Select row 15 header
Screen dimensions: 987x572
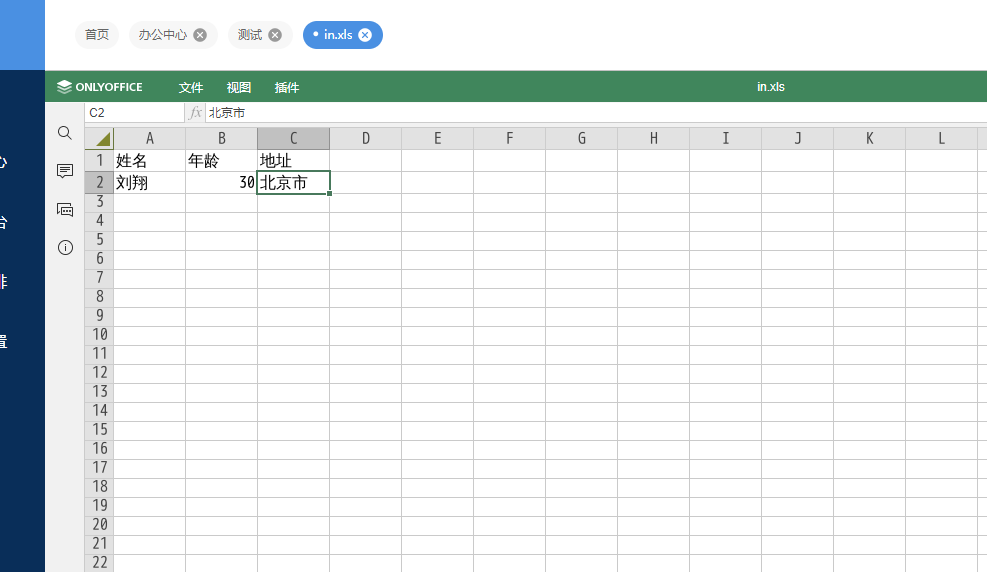click(x=99, y=430)
